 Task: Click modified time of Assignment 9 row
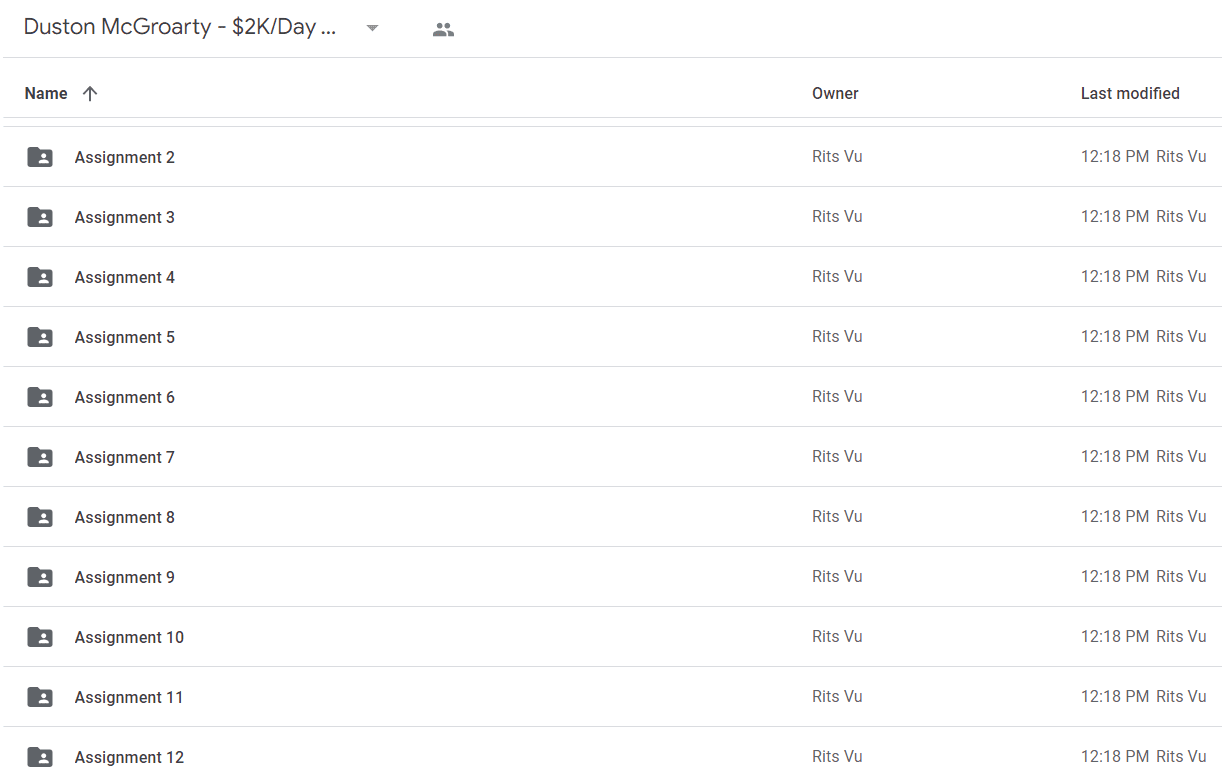coord(1115,576)
